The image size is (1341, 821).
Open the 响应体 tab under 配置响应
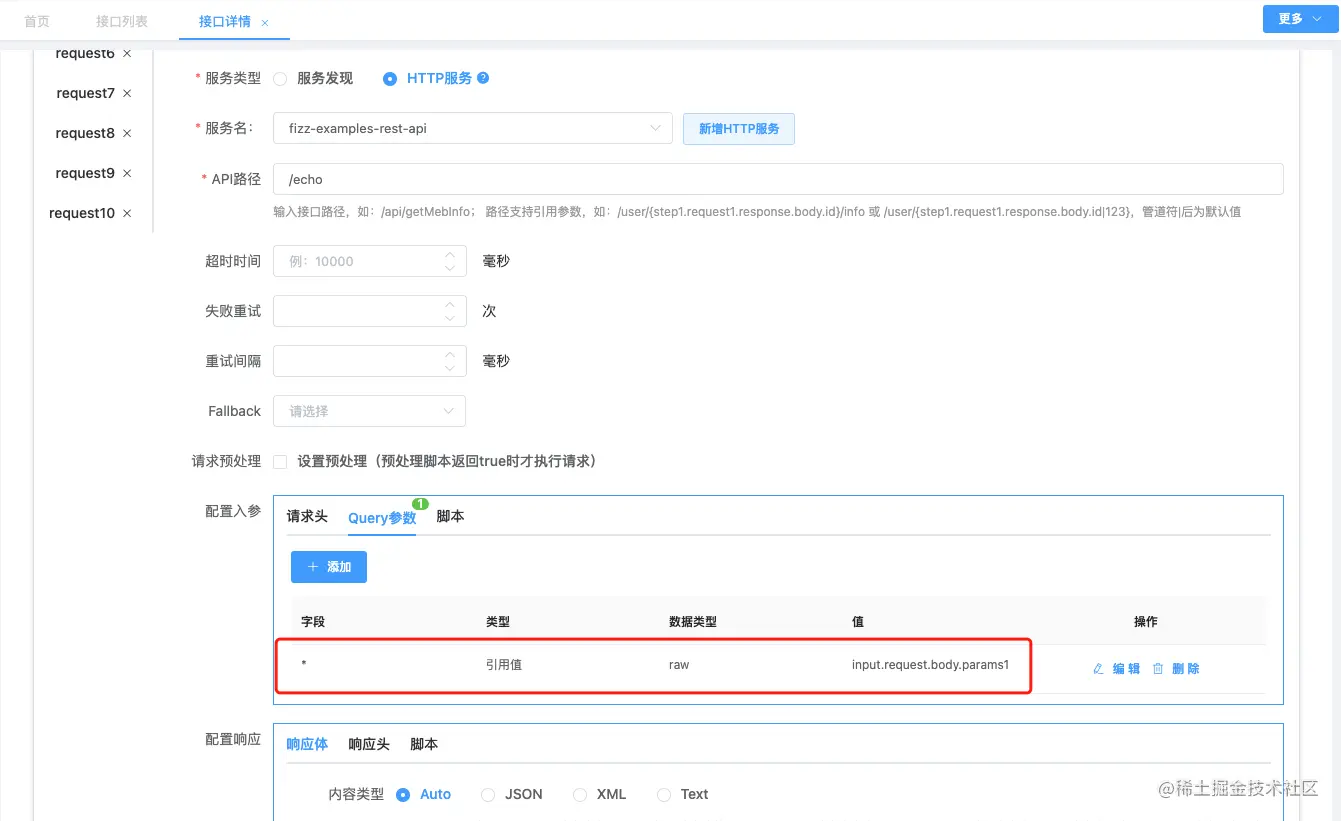point(307,744)
